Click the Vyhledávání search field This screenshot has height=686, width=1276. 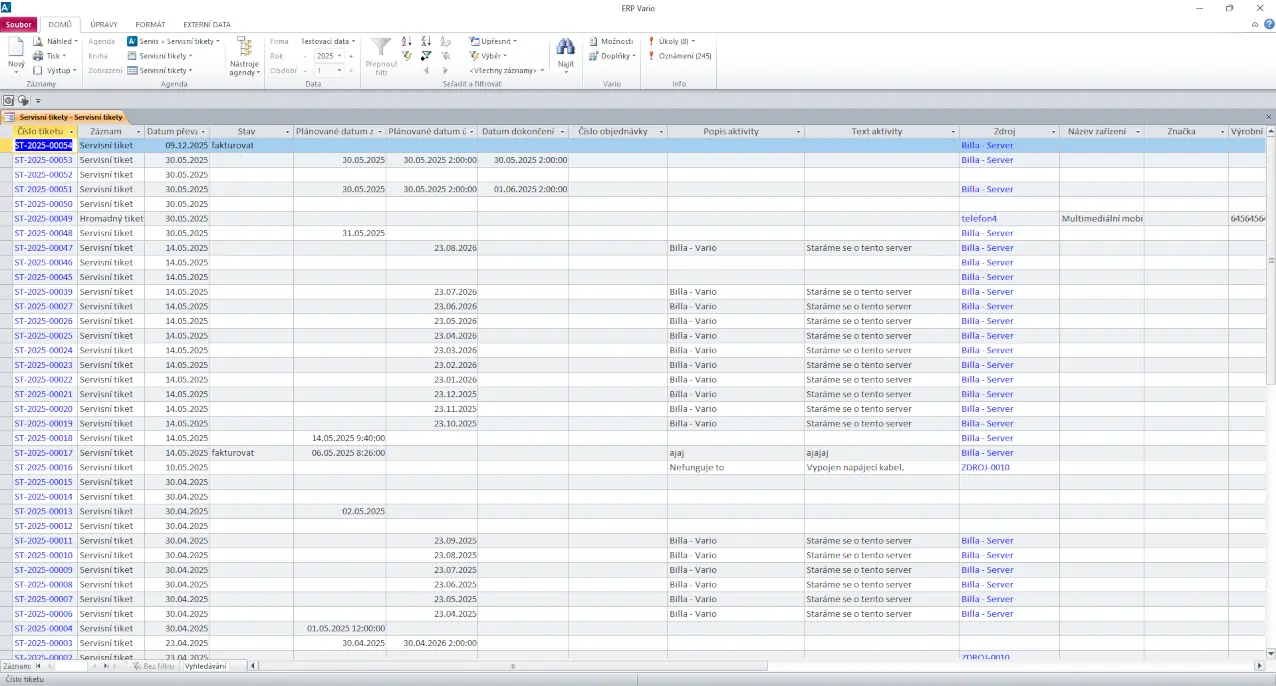point(206,666)
